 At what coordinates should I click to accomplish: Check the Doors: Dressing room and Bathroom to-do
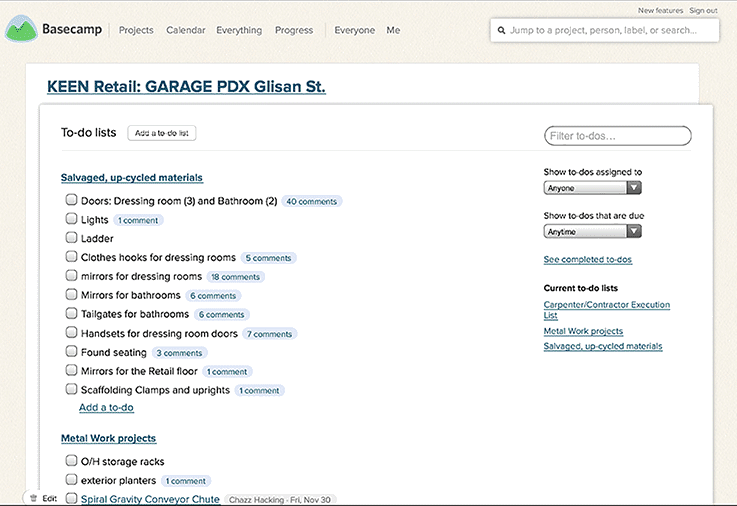click(71, 200)
